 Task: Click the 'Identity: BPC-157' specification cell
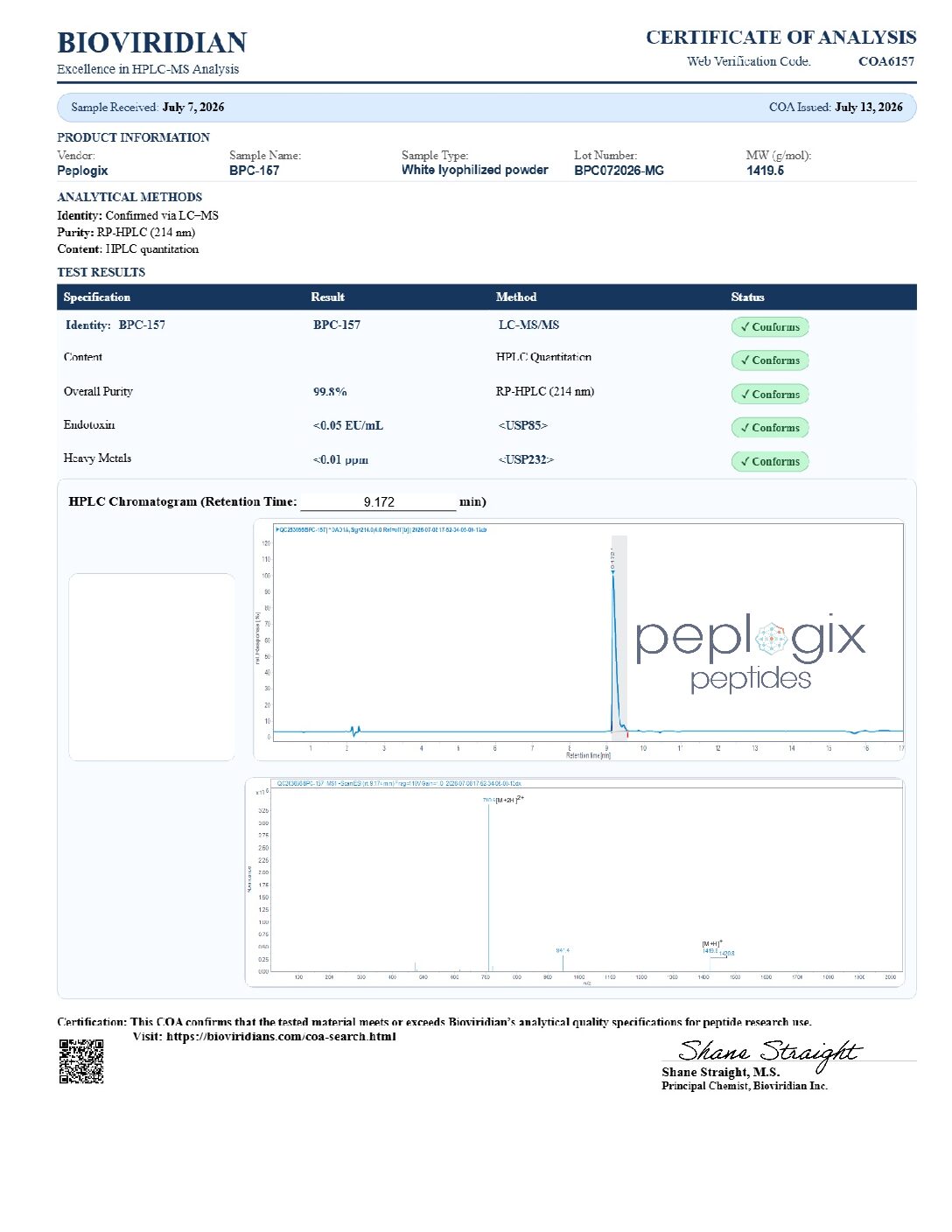tap(115, 325)
